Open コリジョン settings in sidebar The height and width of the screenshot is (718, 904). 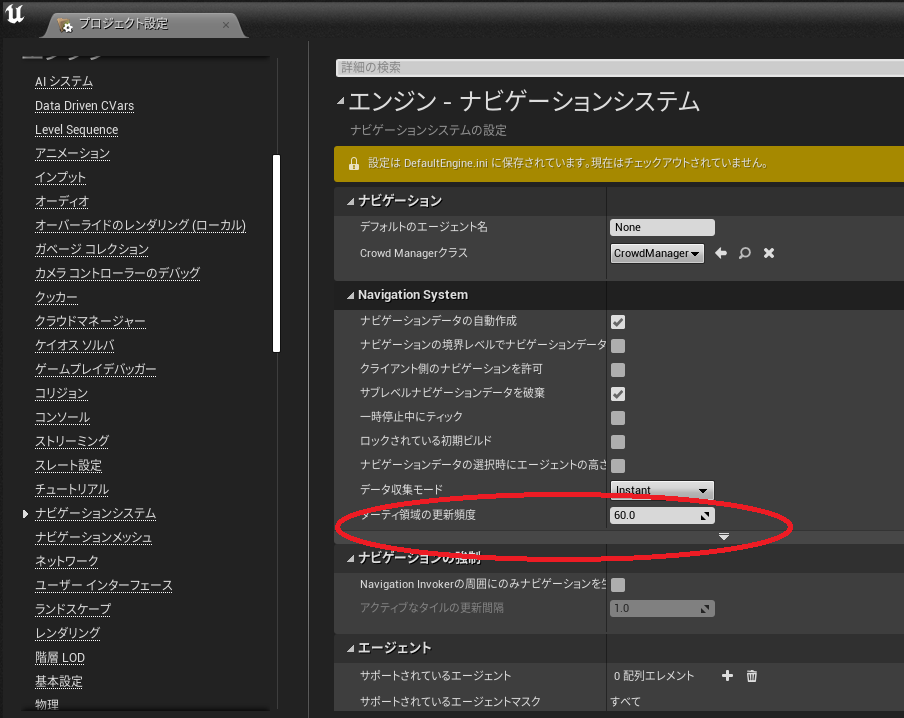(x=62, y=394)
